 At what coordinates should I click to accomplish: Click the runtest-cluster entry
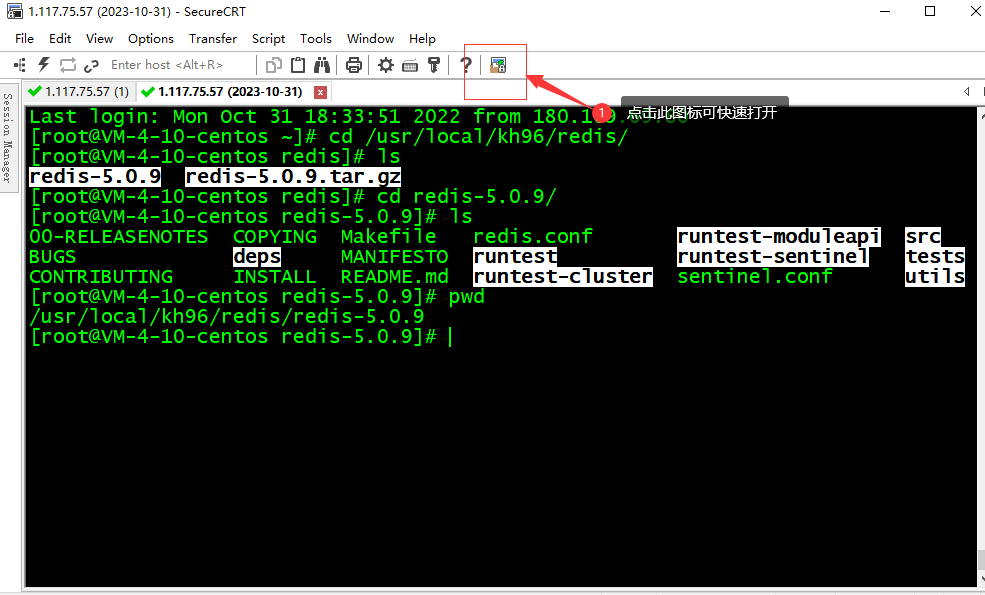[x=563, y=276]
